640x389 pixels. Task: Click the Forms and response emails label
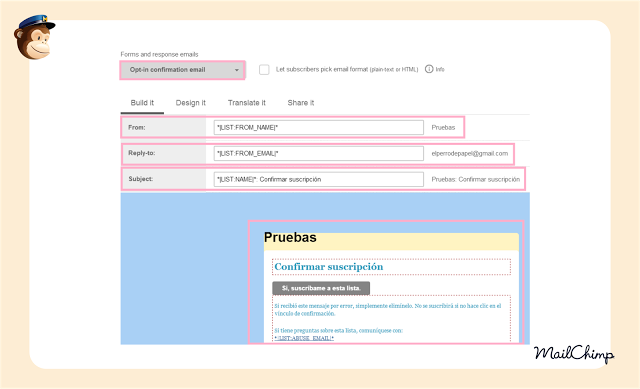click(x=159, y=54)
